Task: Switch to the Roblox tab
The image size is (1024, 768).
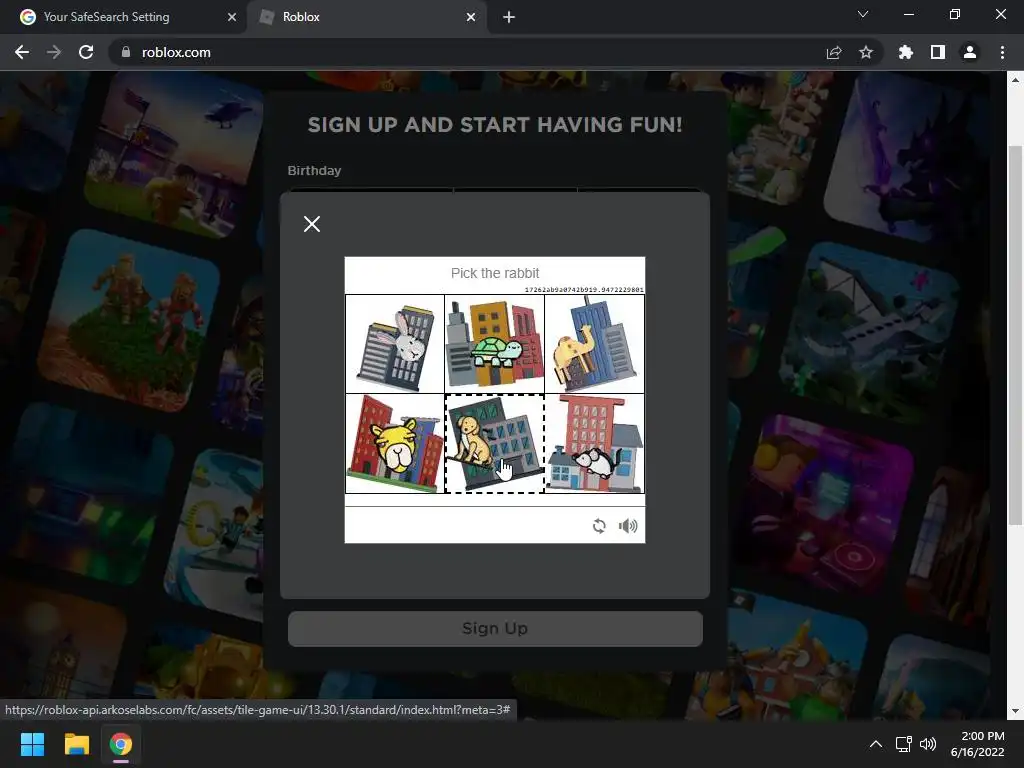Action: pyautogui.click(x=366, y=17)
